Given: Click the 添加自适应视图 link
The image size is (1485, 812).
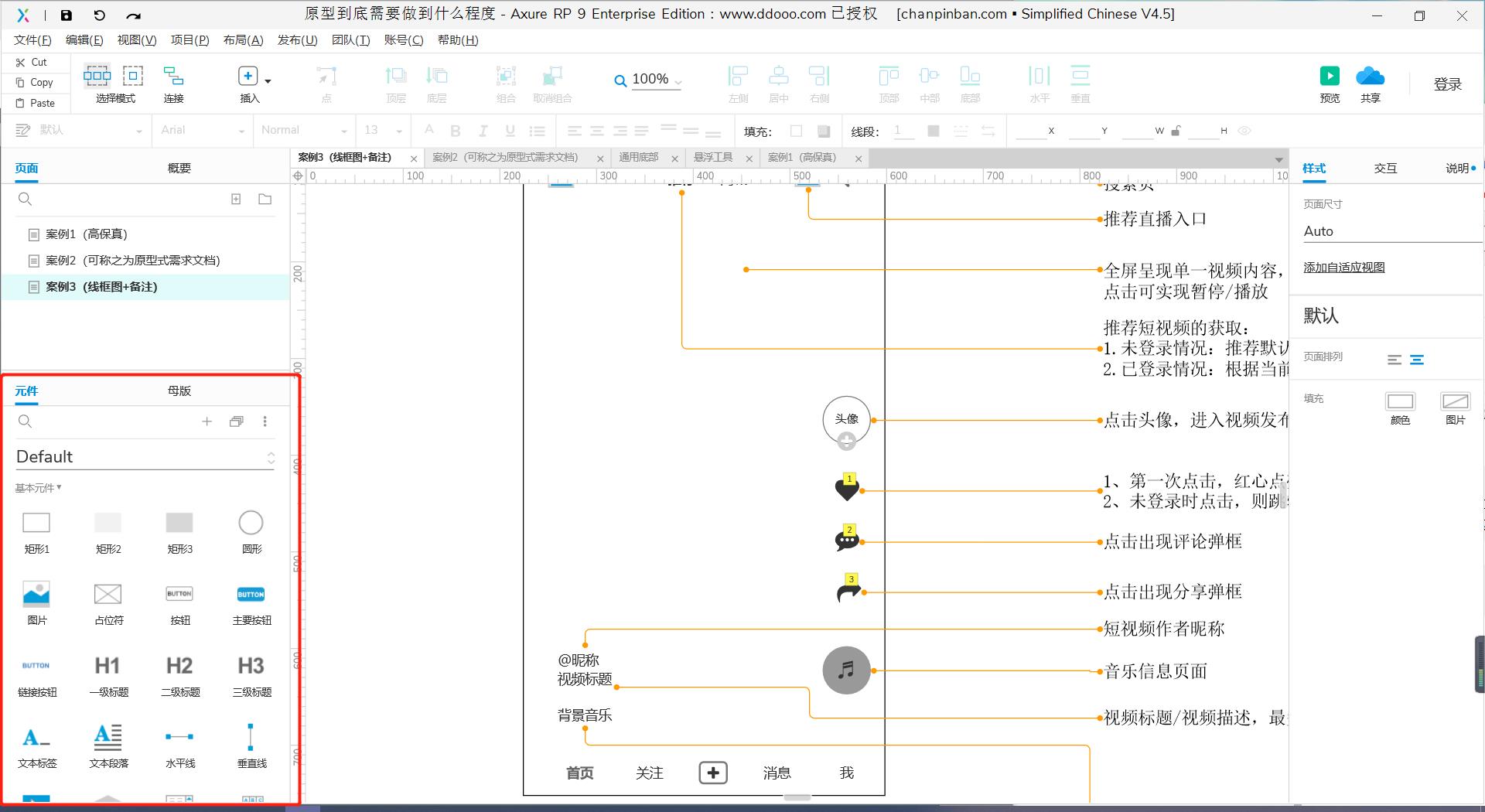Looking at the screenshot, I should tap(1343, 268).
